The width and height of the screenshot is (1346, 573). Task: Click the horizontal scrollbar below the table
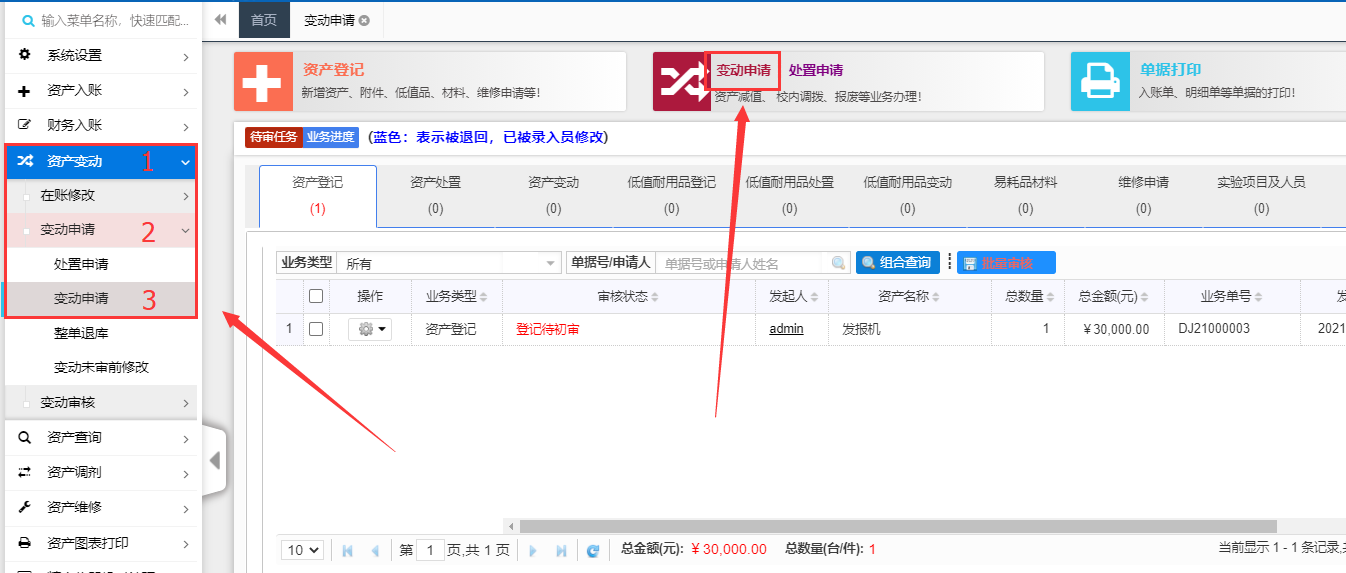tap(897, 526)
